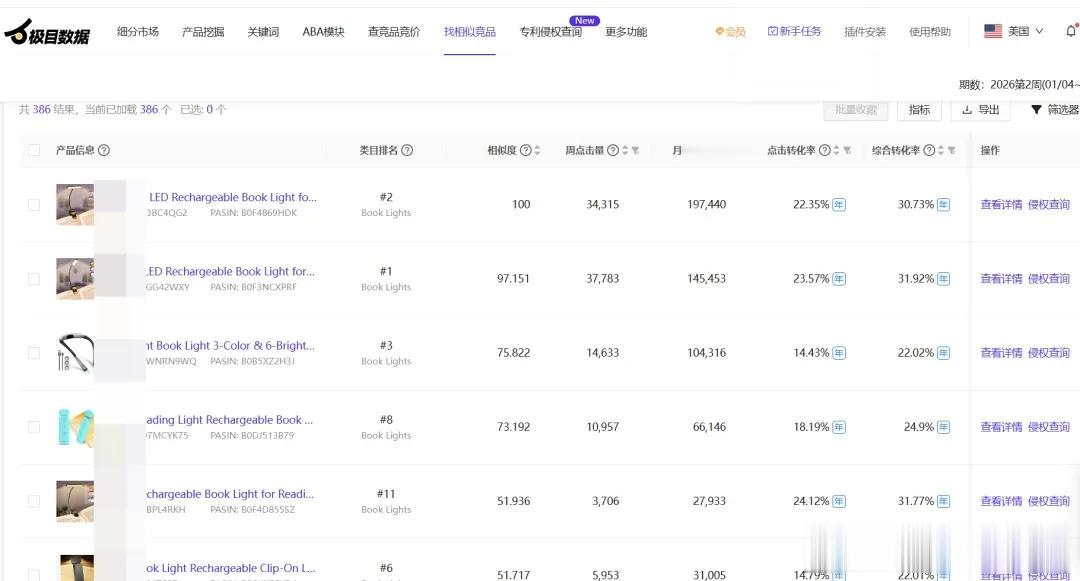Click help icon beside 类目排名
Viewport: 1080px width, 581px height.
click(x=407, y=151)
